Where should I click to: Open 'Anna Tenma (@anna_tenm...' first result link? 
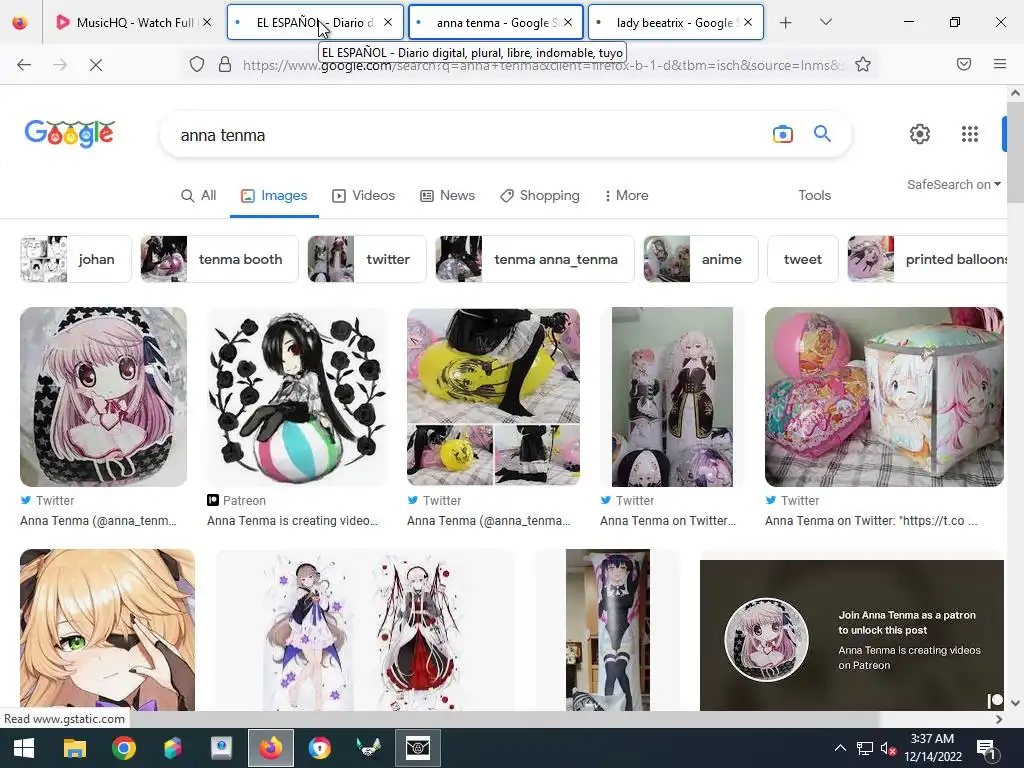coord(98,520)
